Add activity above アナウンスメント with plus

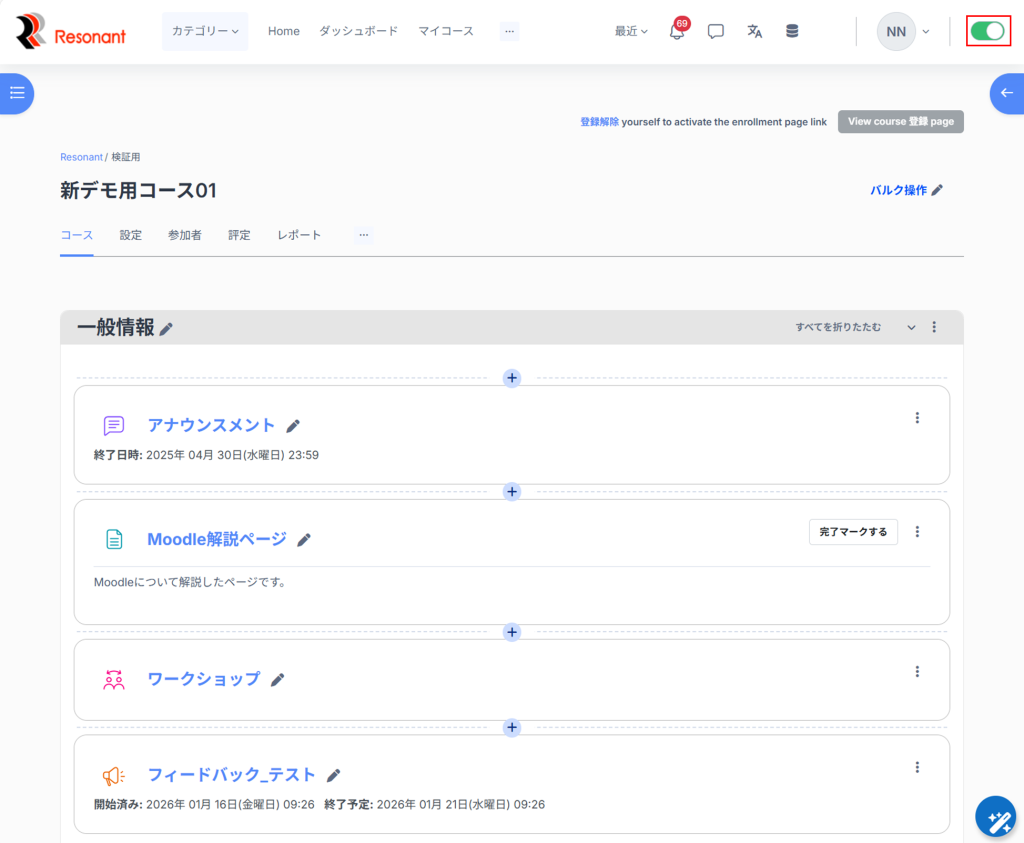[512, 378]
